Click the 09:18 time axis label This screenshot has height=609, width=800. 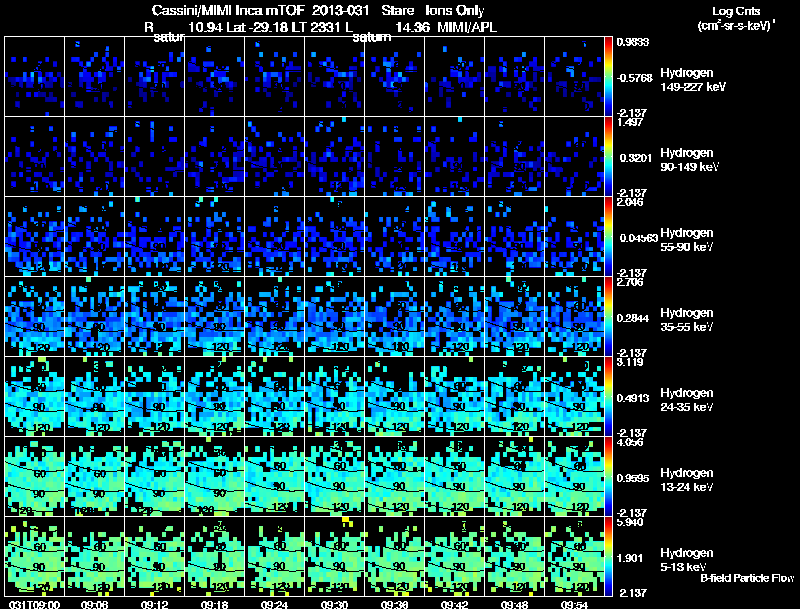[214, 605]
